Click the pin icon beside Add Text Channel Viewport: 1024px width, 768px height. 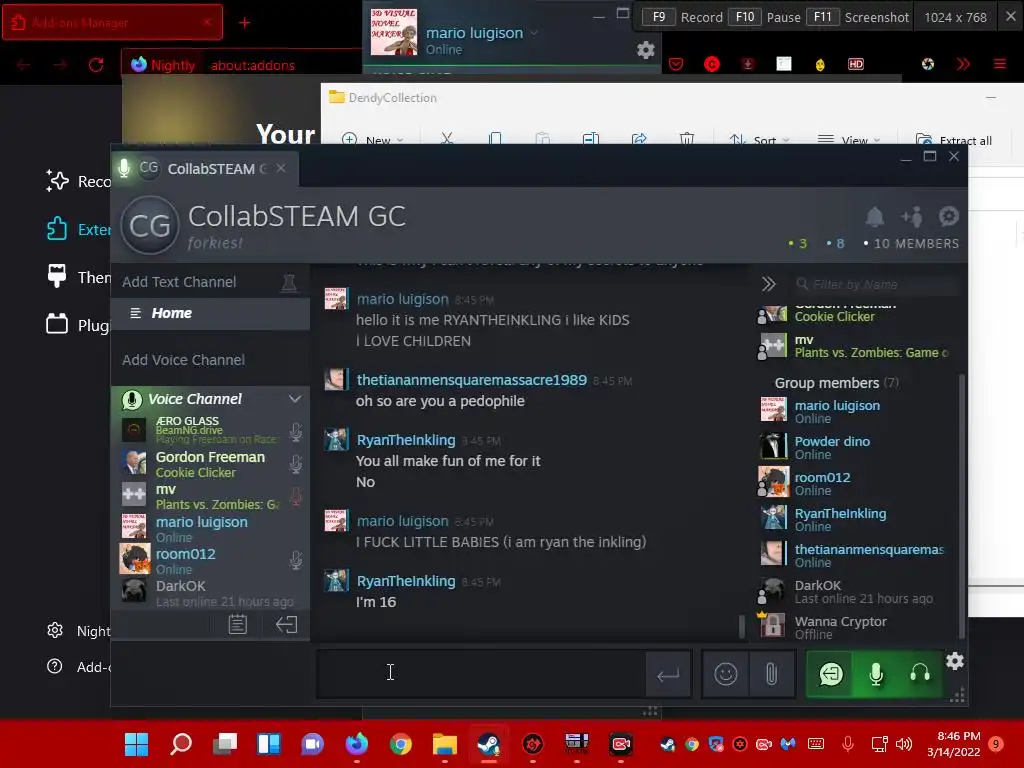289,283
